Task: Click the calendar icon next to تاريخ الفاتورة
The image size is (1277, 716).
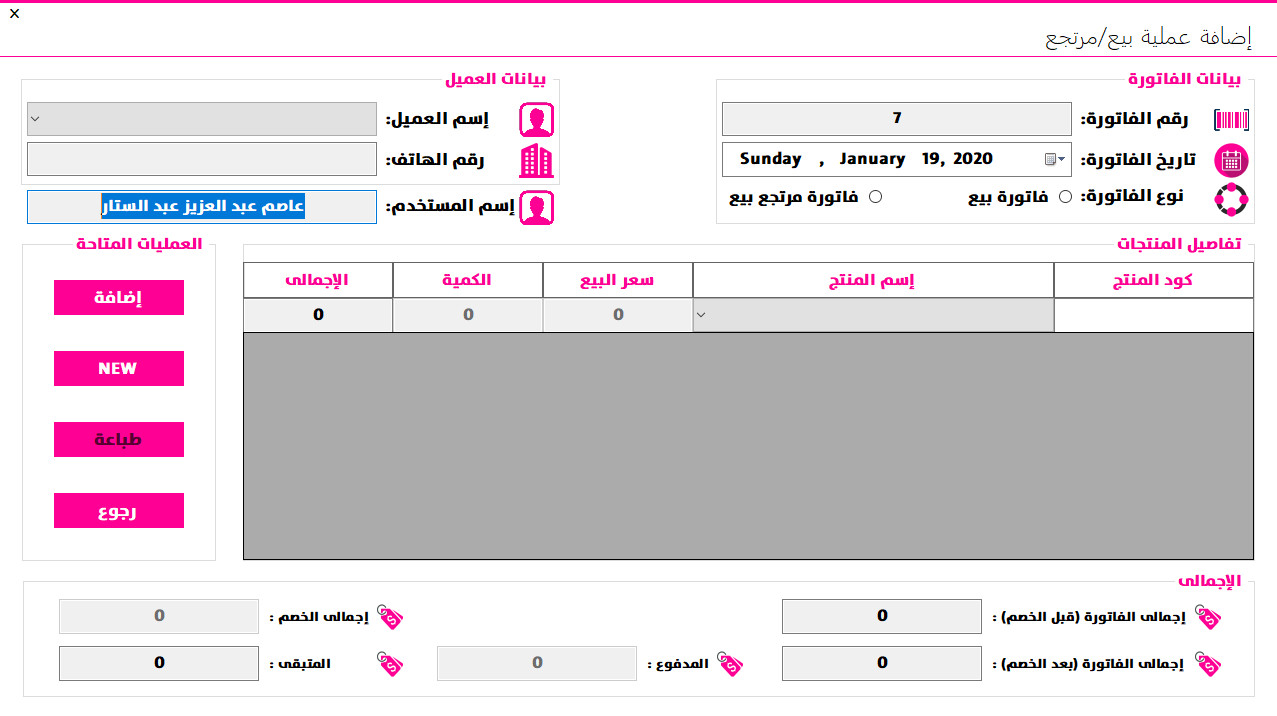Action: pyautogui.click(x=1231, y=159)
